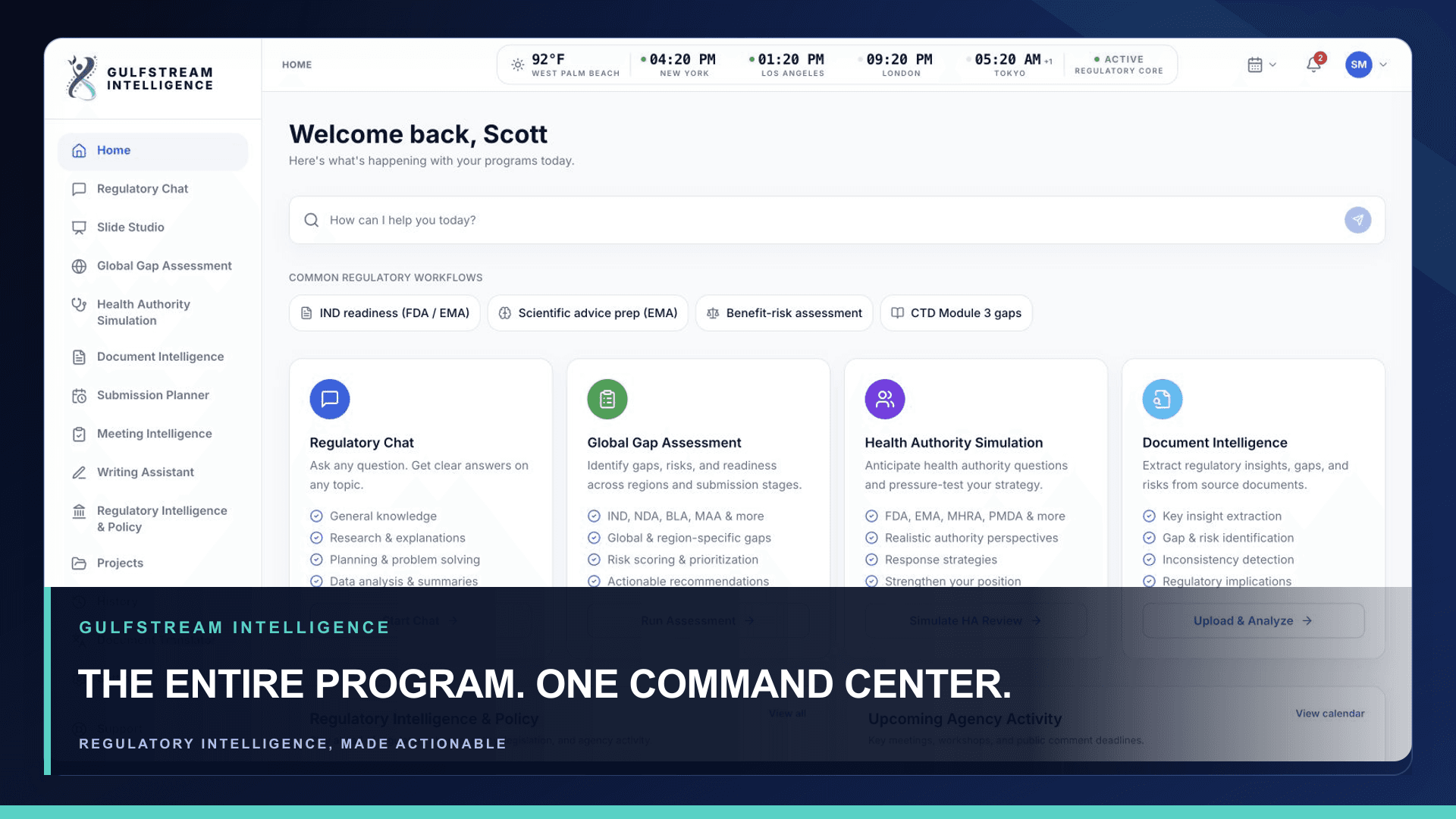Open the calendar icon in header
The image size is (1456, 819).
pos(1255,65)
